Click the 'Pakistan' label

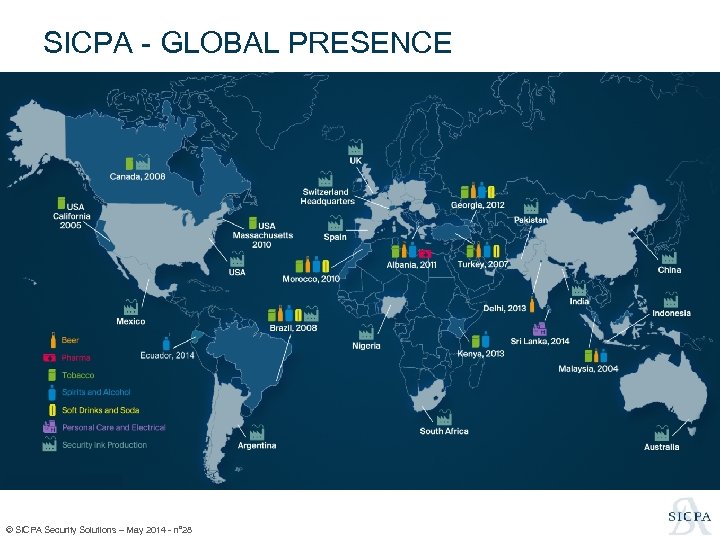pyautogui.click(x=531, y=220)
